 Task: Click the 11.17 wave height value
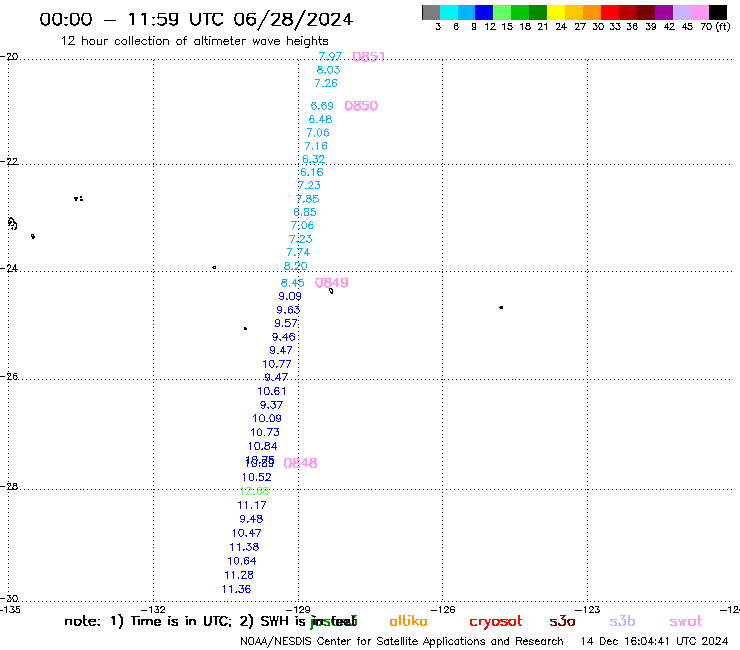coord(252,505)
